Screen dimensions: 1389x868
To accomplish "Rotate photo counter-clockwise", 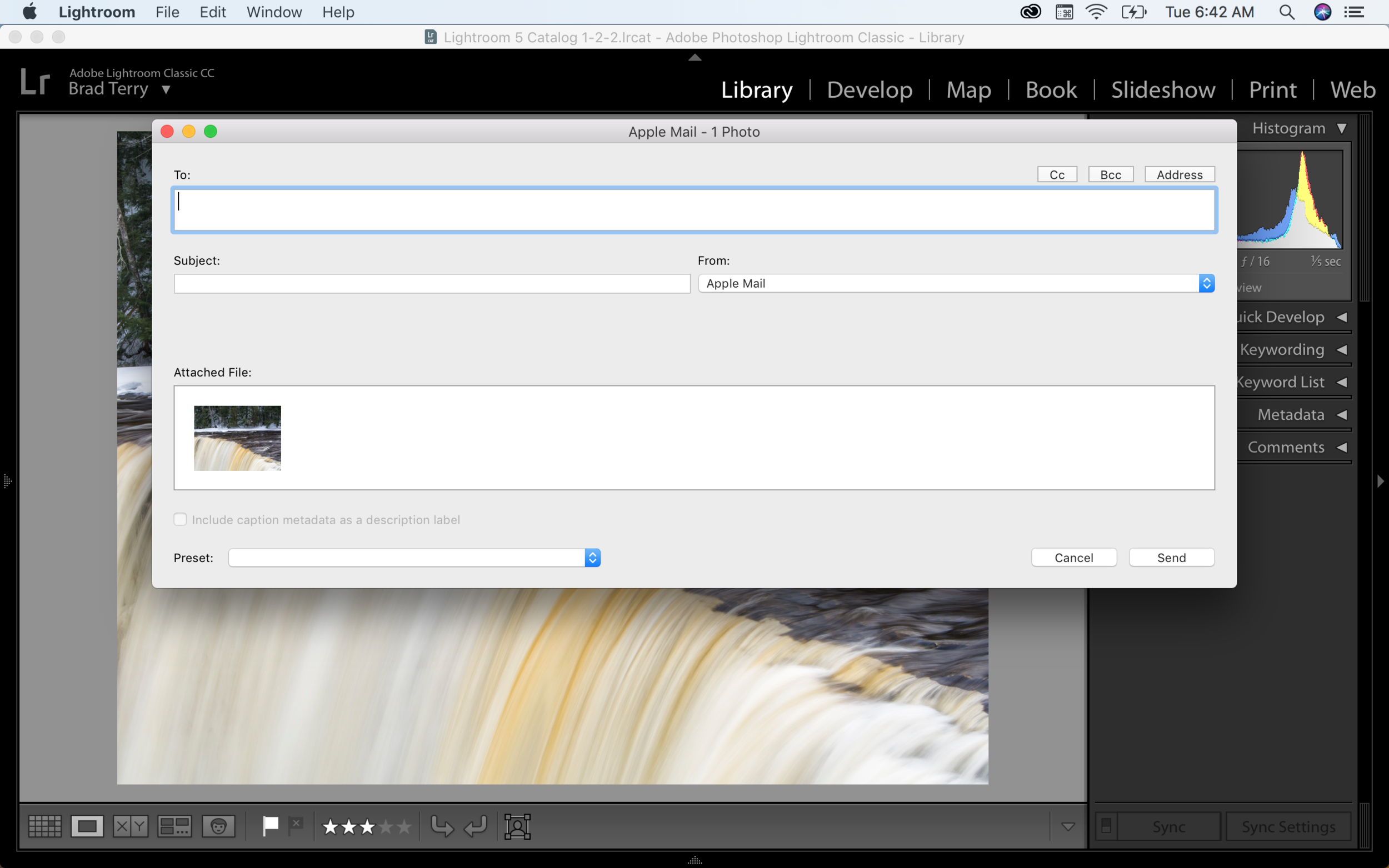I will [442, 826].
